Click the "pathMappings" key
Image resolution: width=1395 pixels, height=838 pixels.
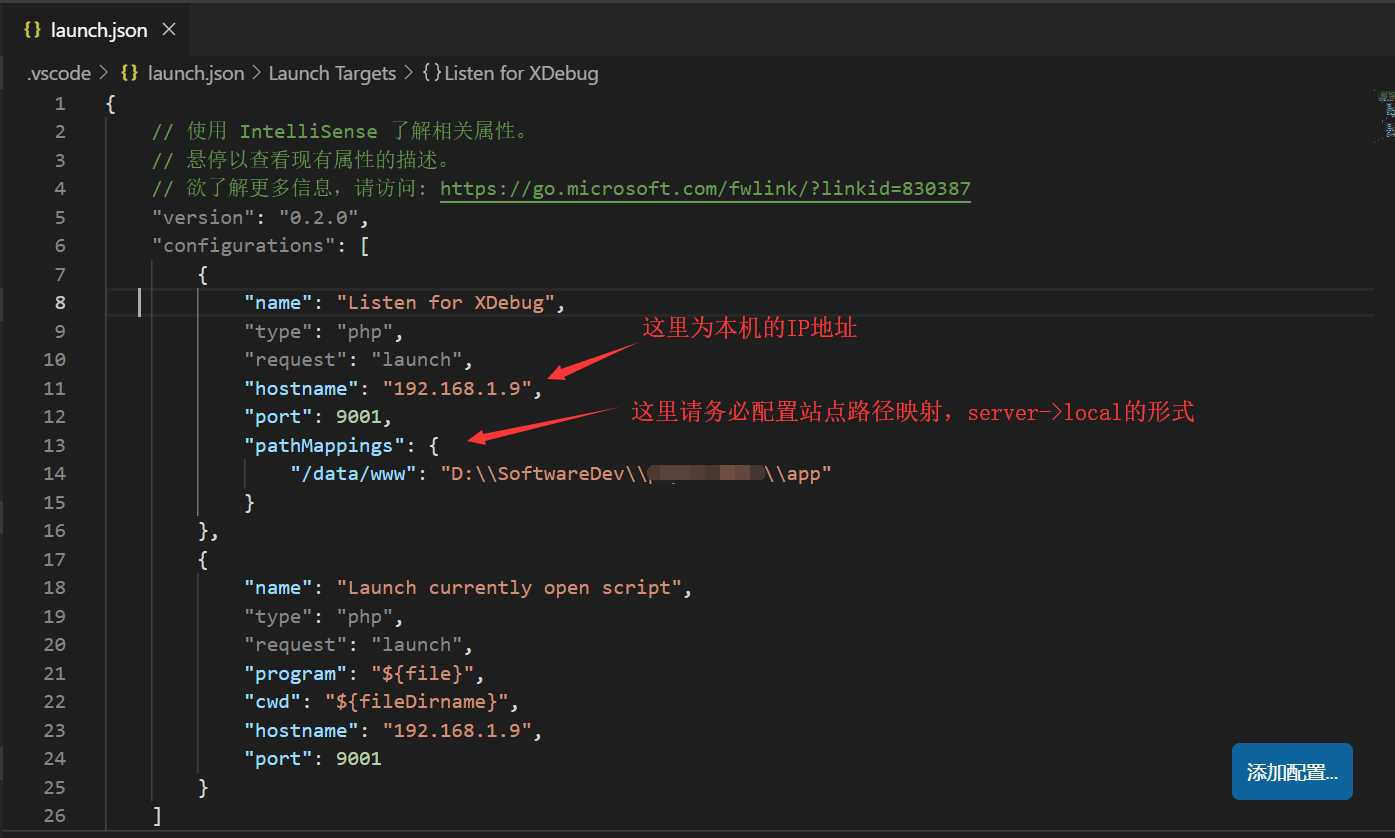click(x=325, y=445)
